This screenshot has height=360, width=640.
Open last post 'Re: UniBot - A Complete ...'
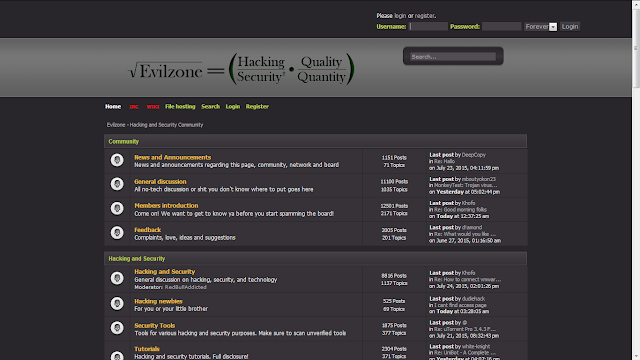pyautogui.click(x=464, y=353)
